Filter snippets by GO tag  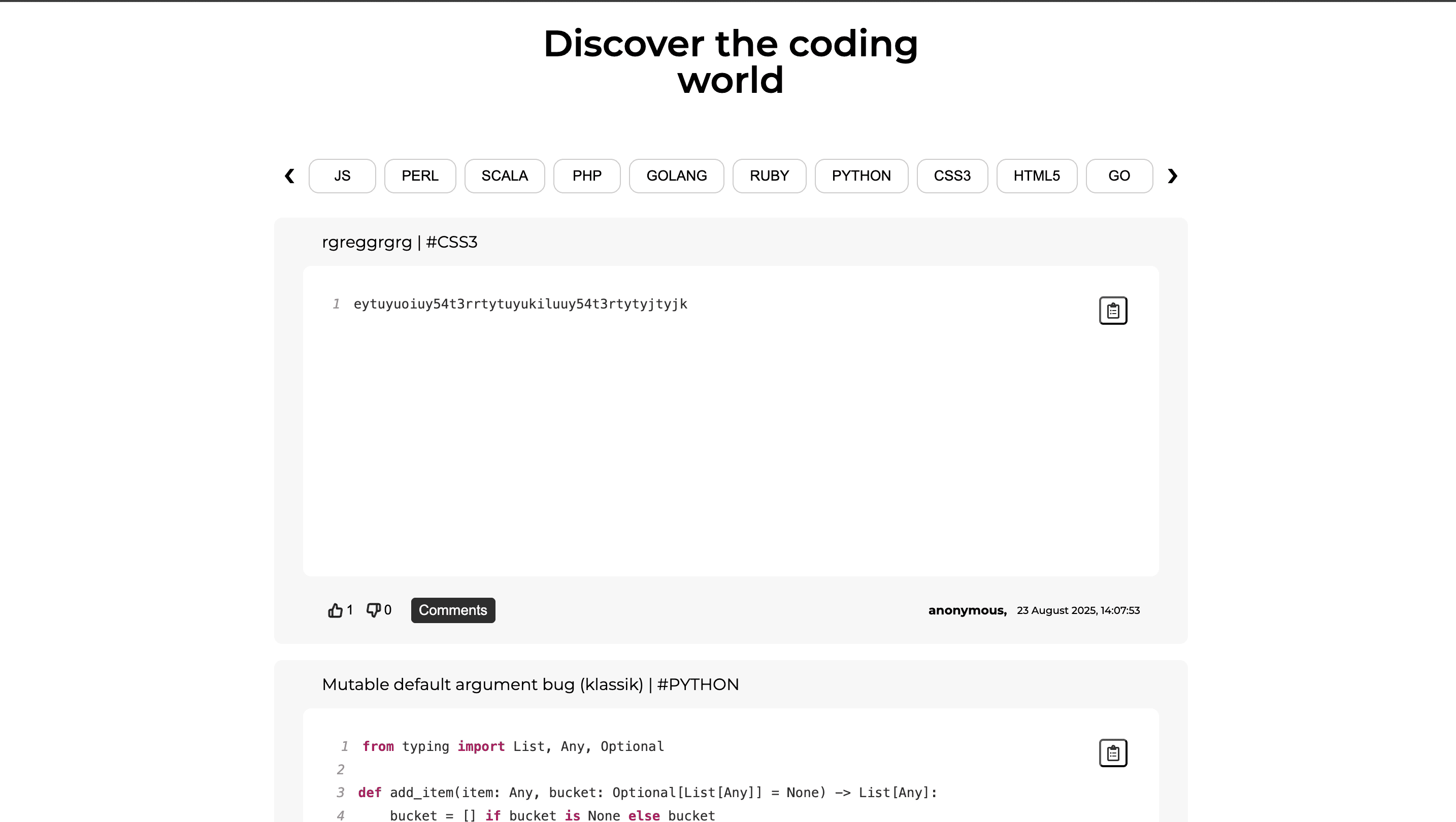pos(1119,176)
